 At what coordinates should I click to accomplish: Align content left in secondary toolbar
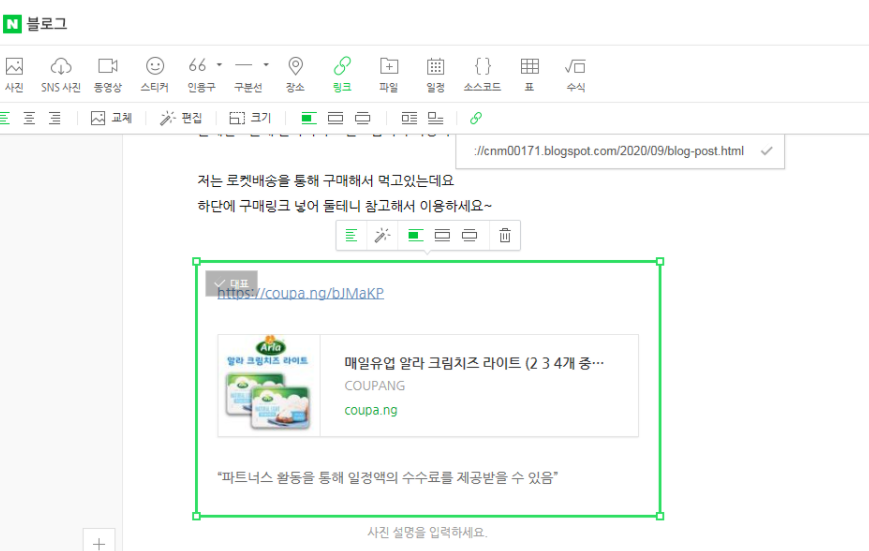point(5,118)
